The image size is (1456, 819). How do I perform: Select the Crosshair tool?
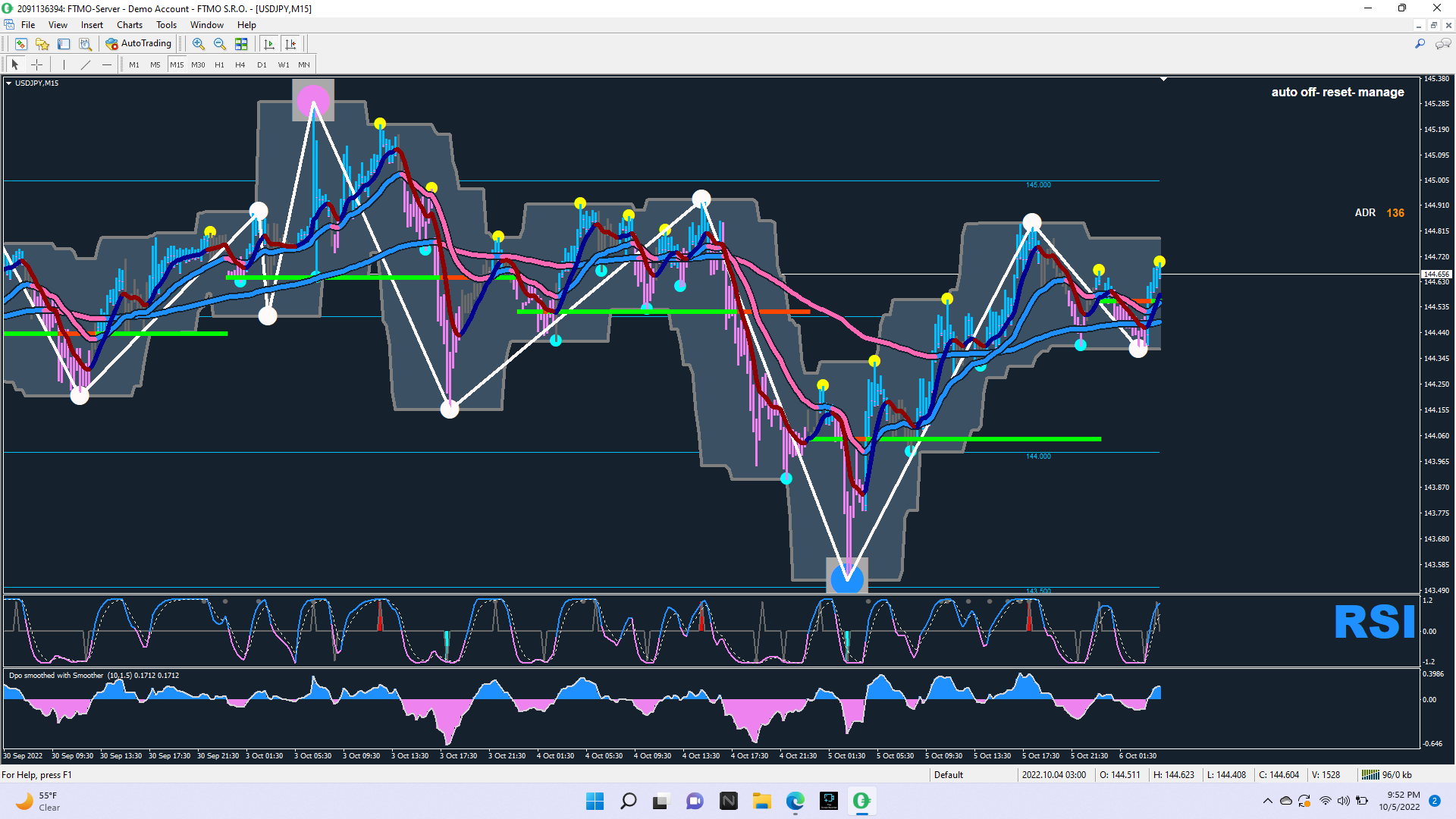click(36, 64)
